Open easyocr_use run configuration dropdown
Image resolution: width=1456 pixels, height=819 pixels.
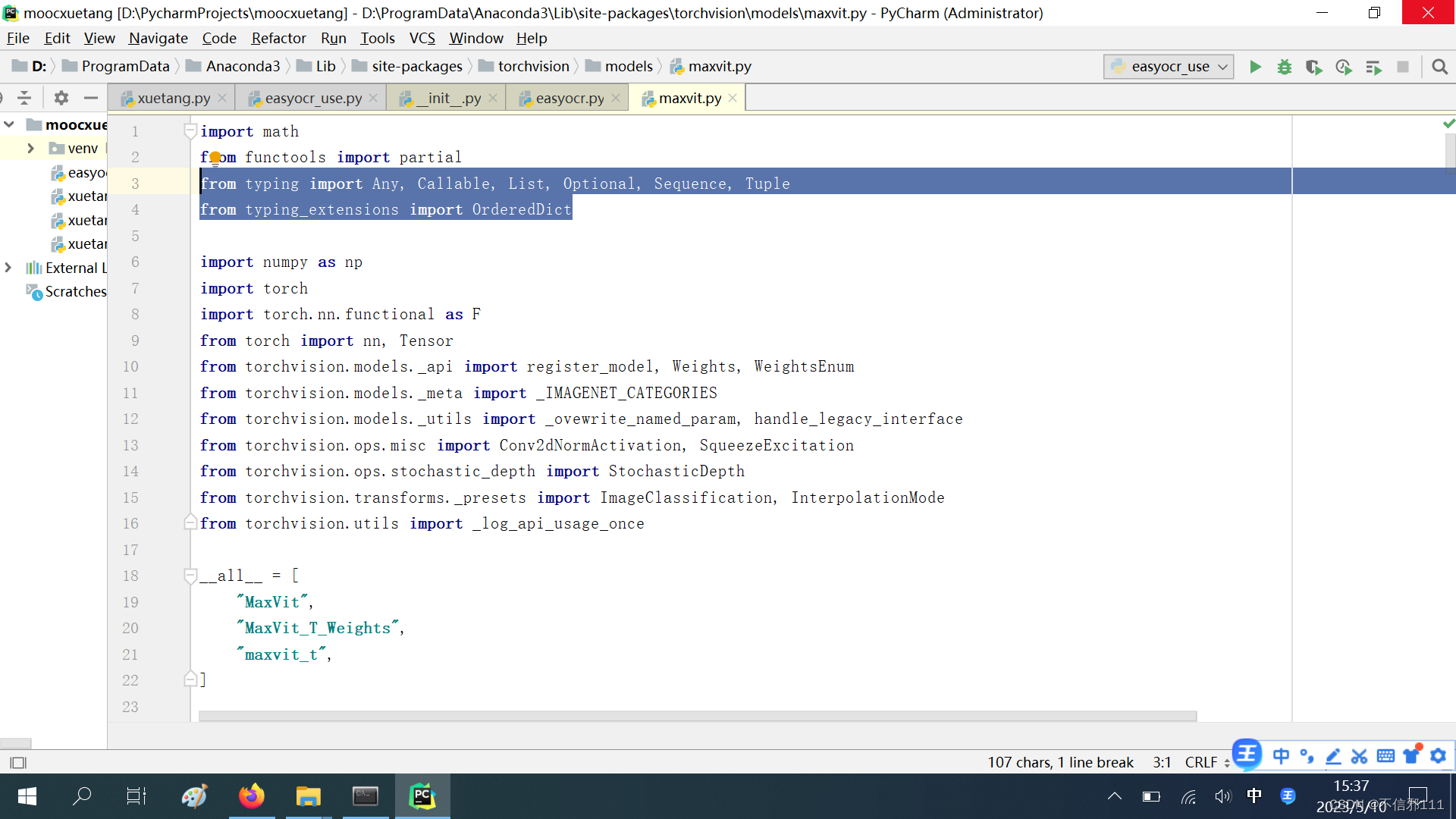1169,67
